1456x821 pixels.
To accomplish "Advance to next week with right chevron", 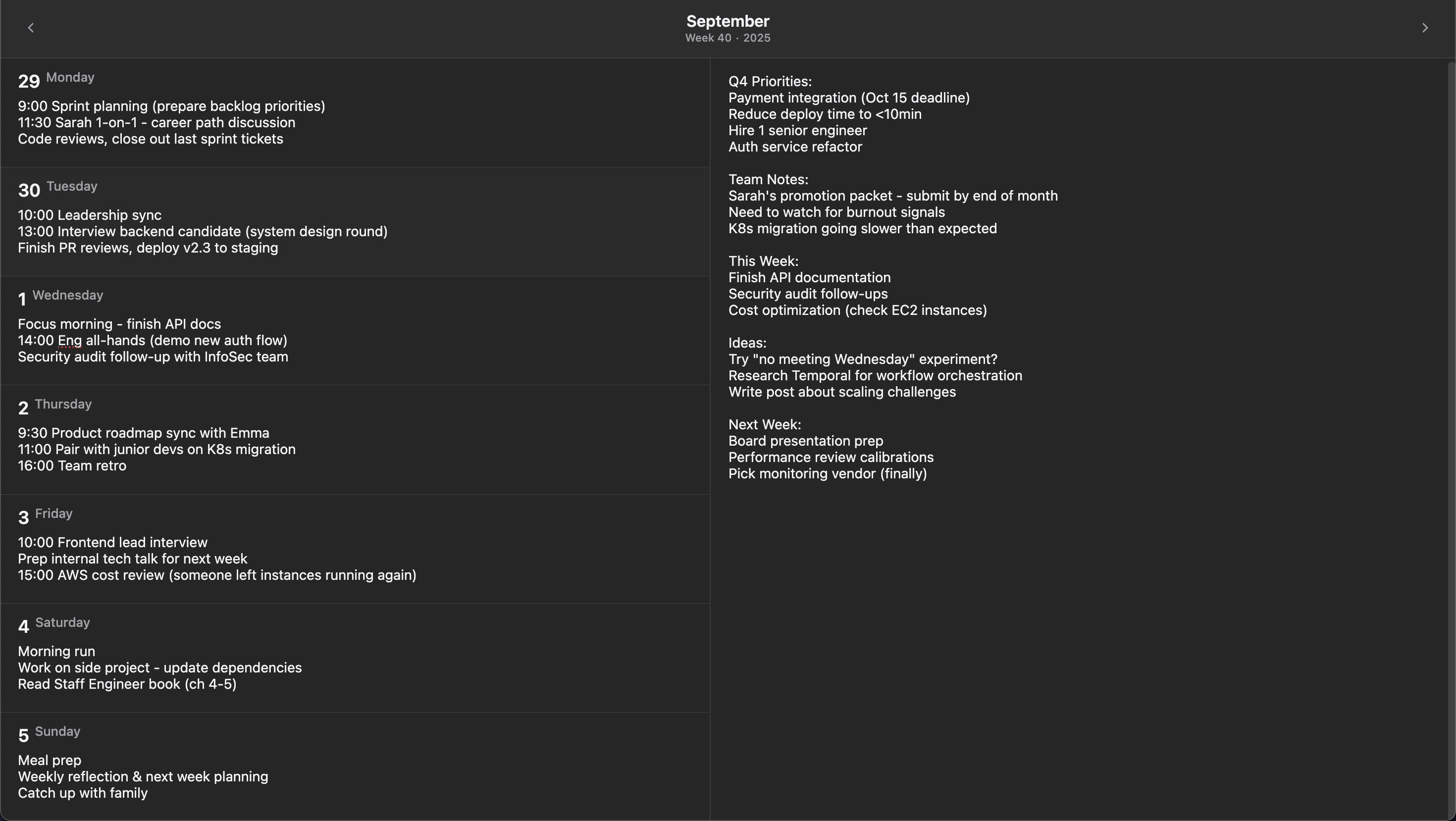I will pyautogui.click(x=1425, y=28).
